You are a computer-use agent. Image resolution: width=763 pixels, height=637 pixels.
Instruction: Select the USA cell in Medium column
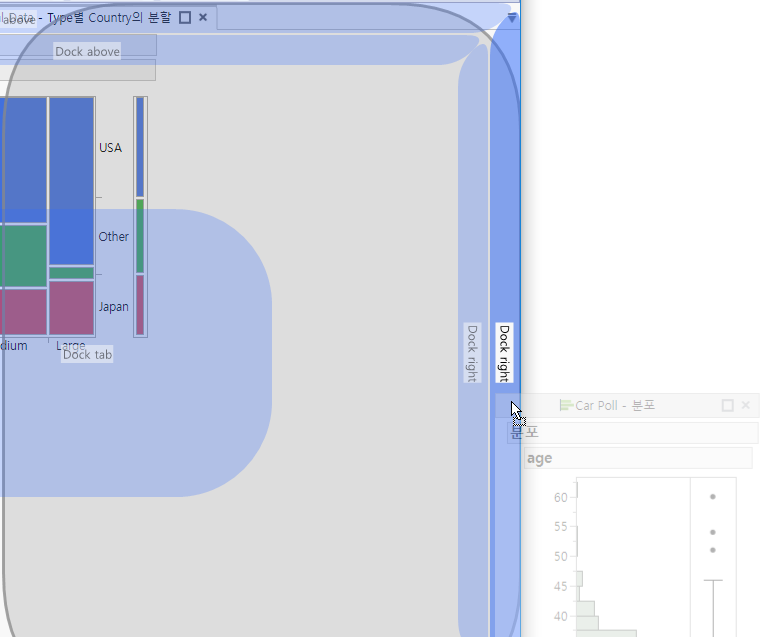point(23,160)
